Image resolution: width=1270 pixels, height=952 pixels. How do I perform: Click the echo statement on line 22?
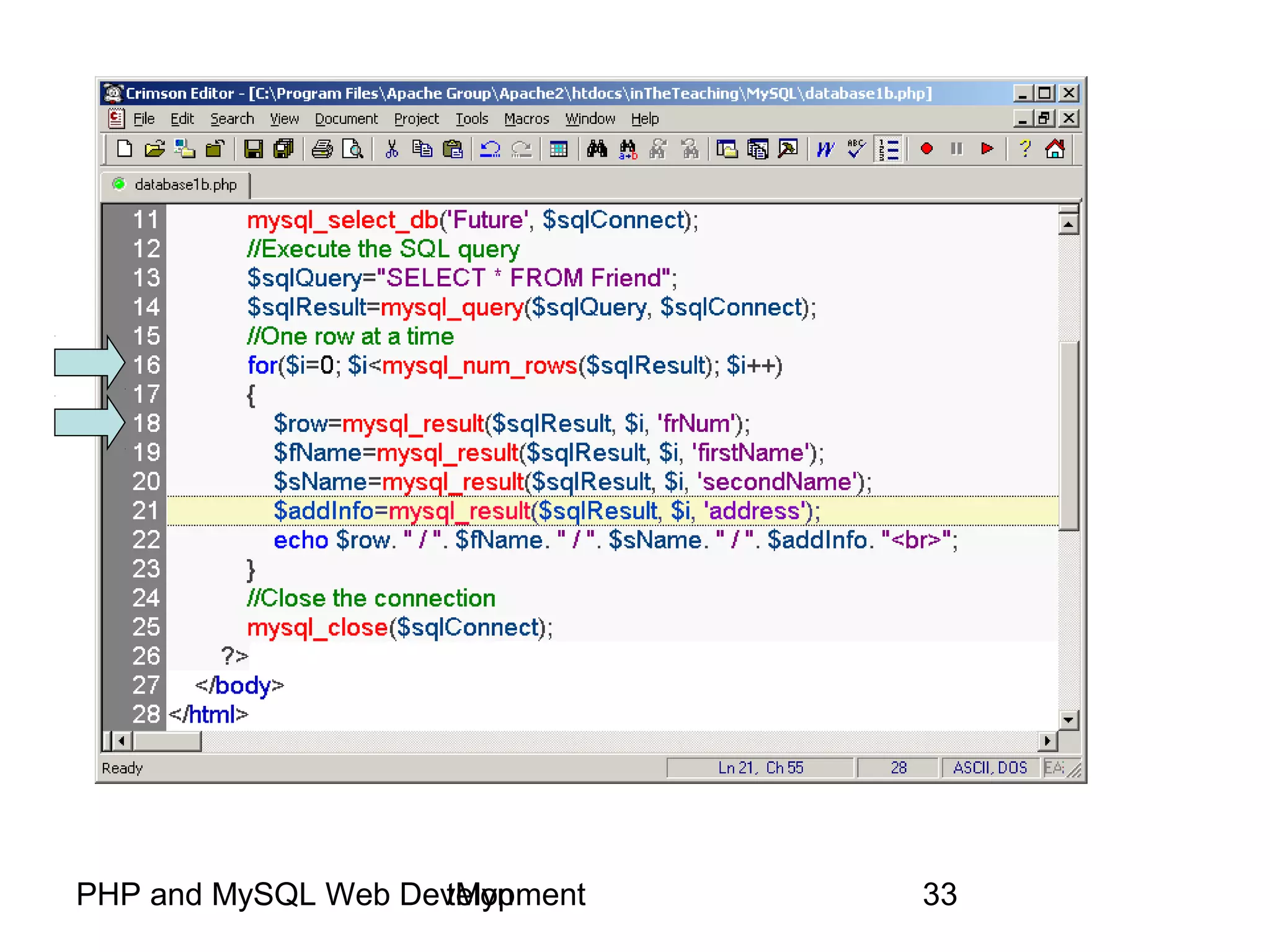615,540
